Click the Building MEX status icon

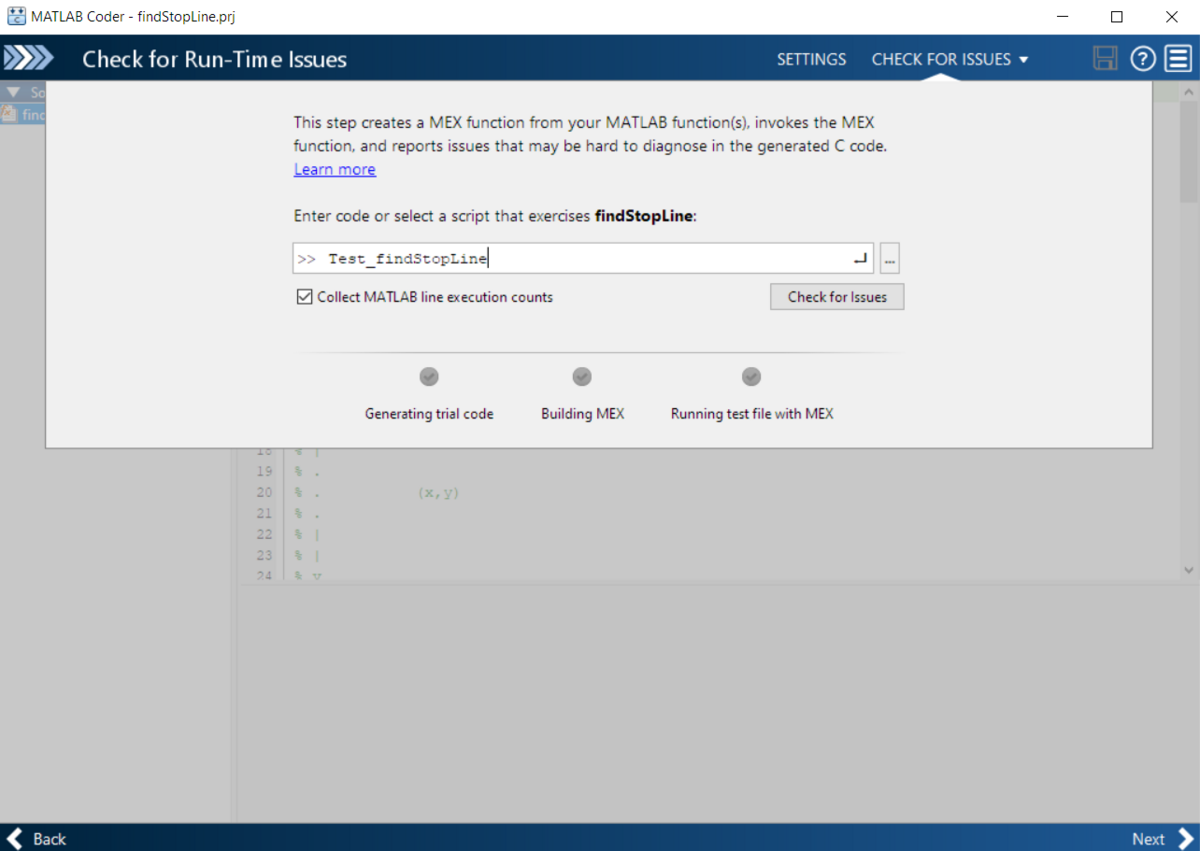582,377
